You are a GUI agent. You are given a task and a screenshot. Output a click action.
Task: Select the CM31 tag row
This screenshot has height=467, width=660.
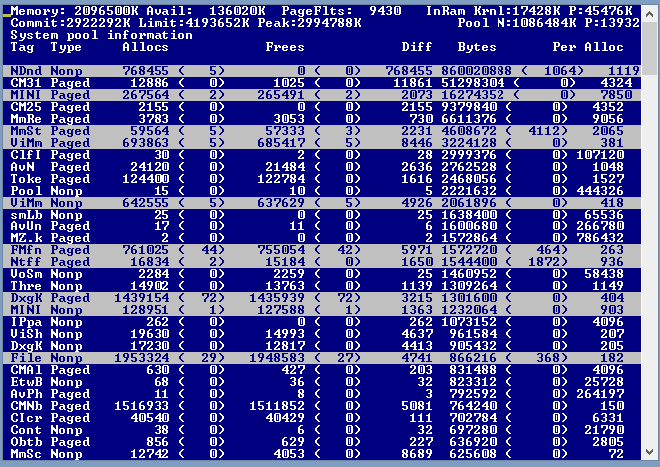click(x=322, y=83)
